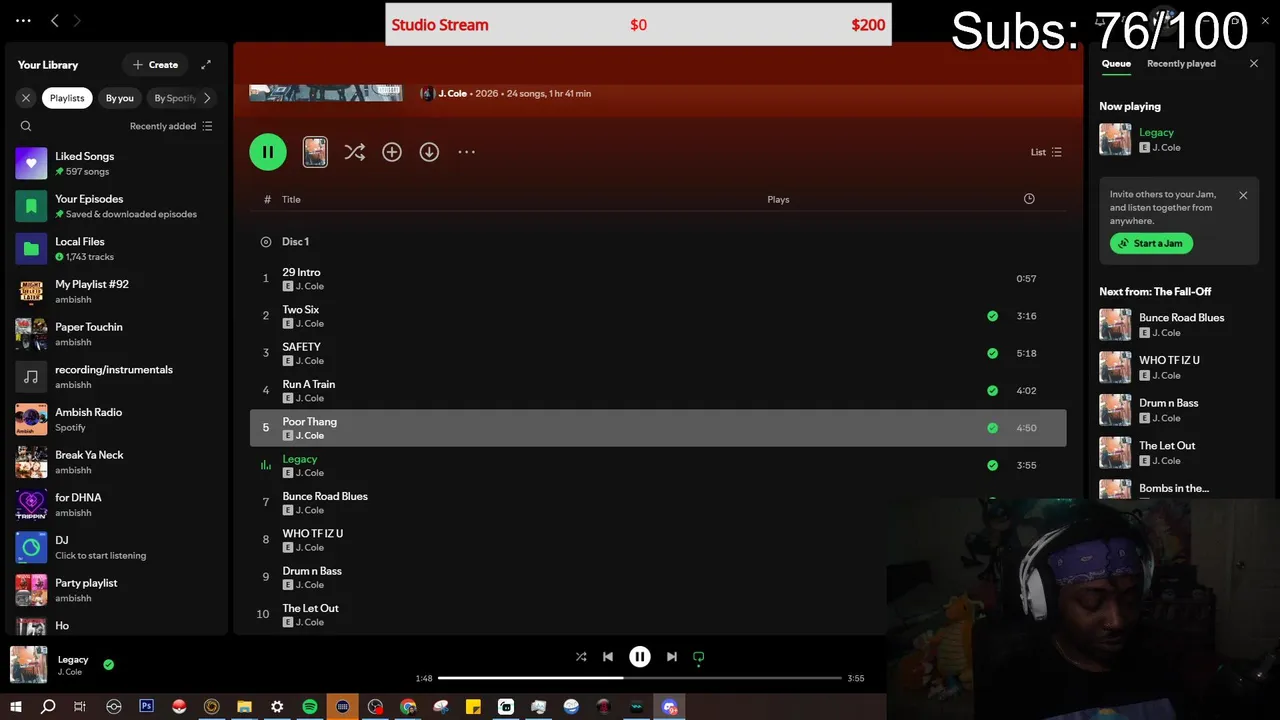The width and height of the screenshot is (1280, 720).
Task: Open the J. Cole artist link in album header
Action: [x=452, y=93]
